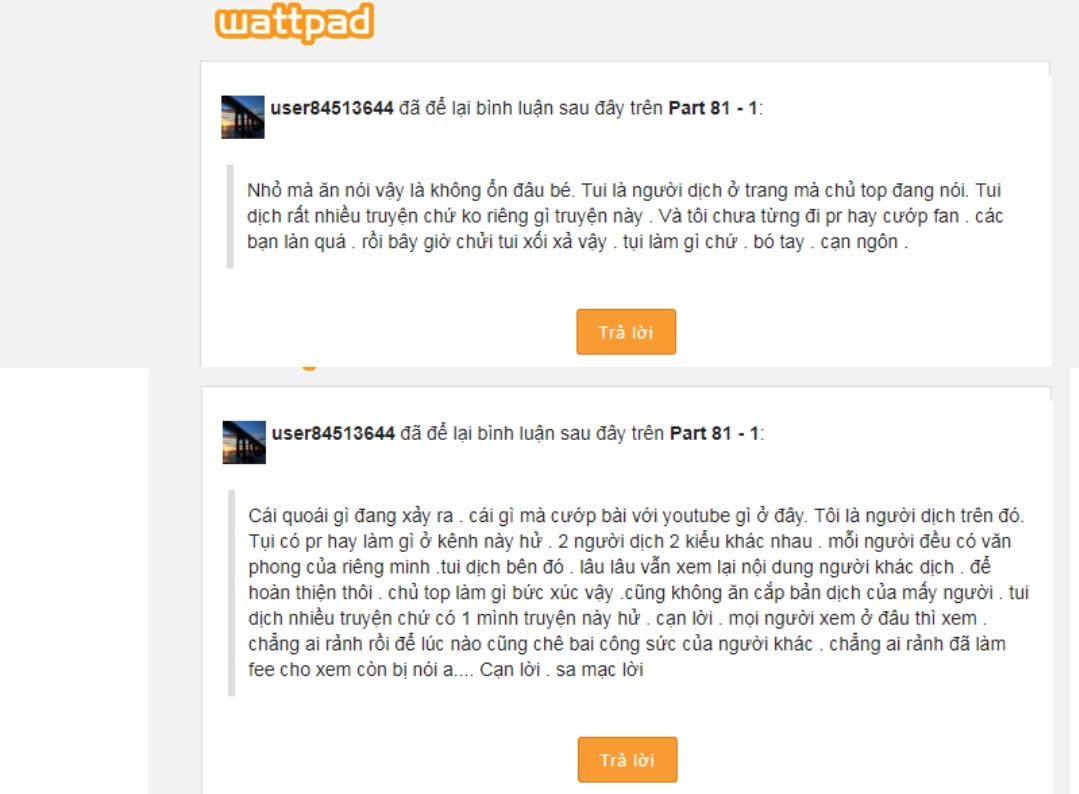Open Part 81 - 1 link above "Nhỏ mà ăn nói"
The height and width of the screenshot is (794, 1079).
pyautogui.click(x=713, y=108)
